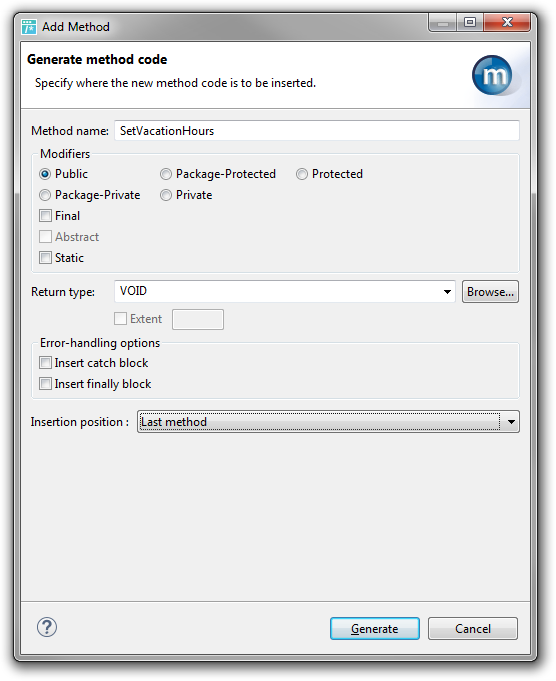
Task: Maximize the Add Method dialog window
Action: (470, 23)
